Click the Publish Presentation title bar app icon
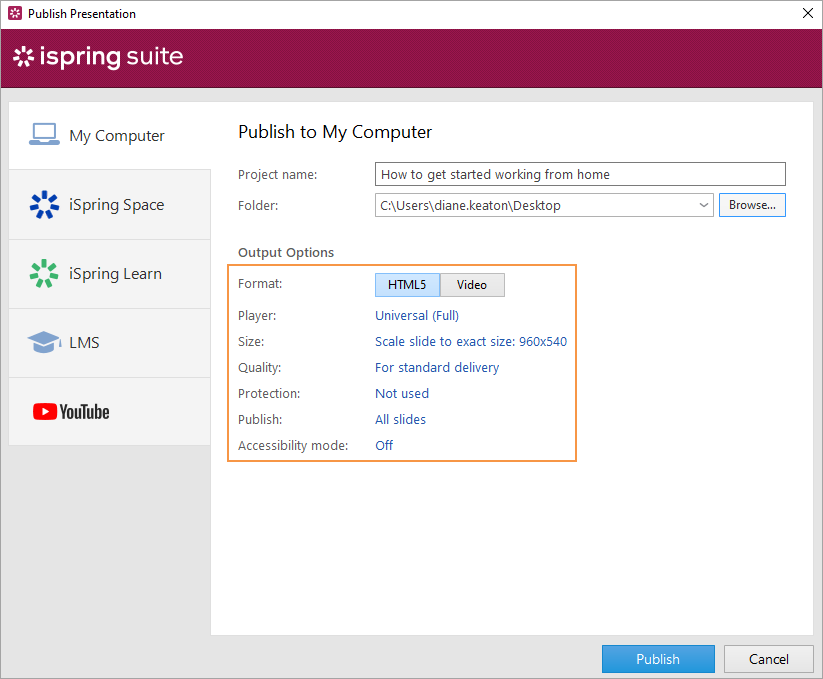The image size is (823, 679). point(15,14)
